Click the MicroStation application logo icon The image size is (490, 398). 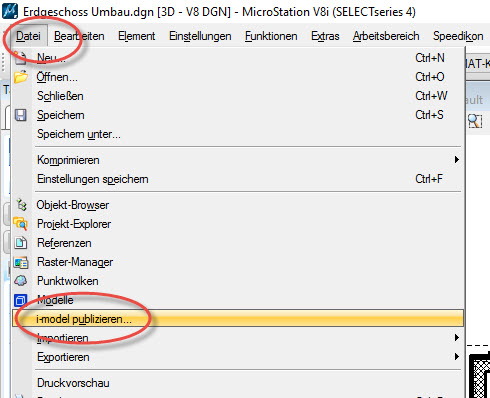(x=10, y=11)
